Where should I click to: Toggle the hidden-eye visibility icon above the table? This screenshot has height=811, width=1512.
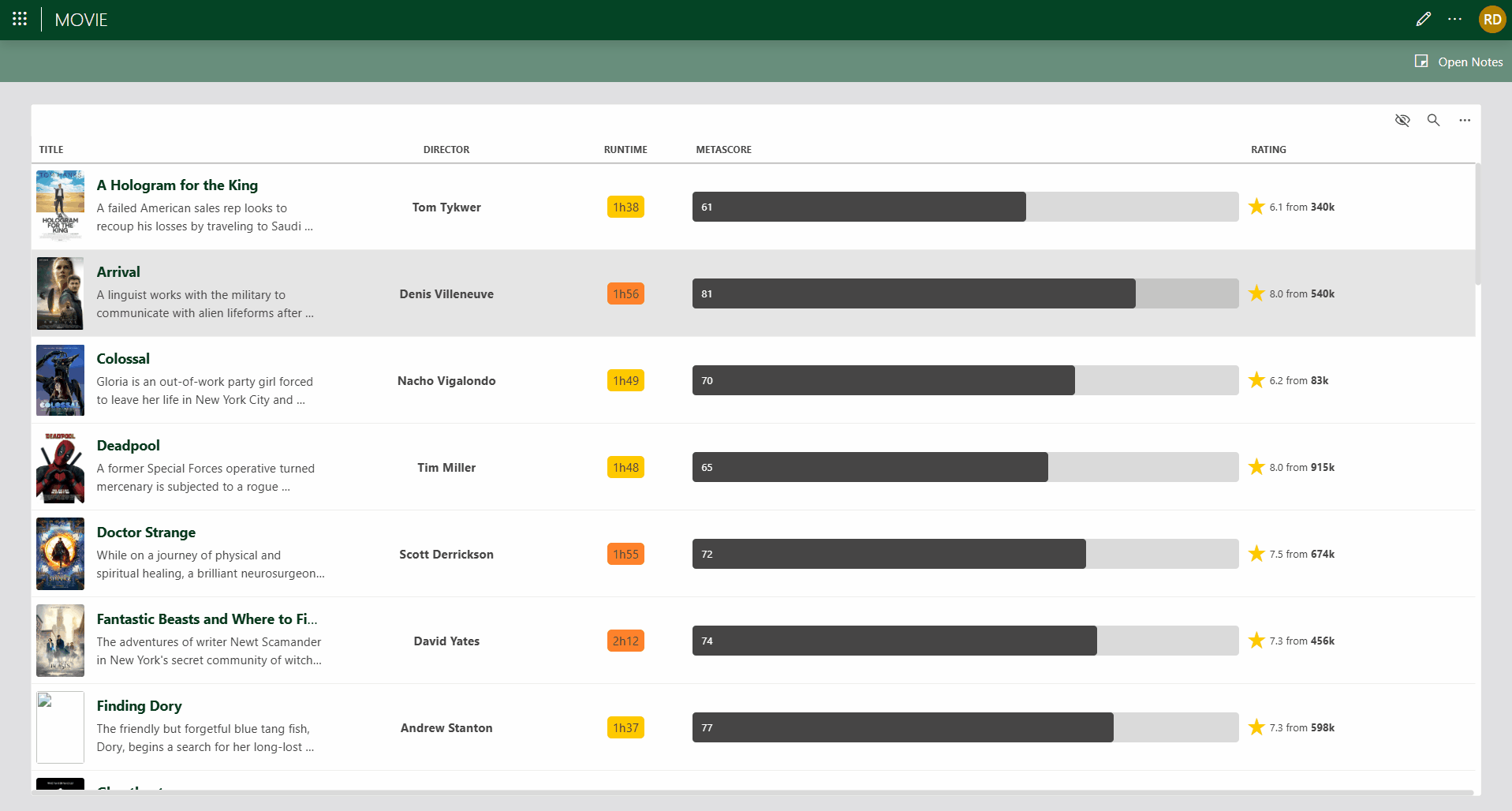[1402, 121]
